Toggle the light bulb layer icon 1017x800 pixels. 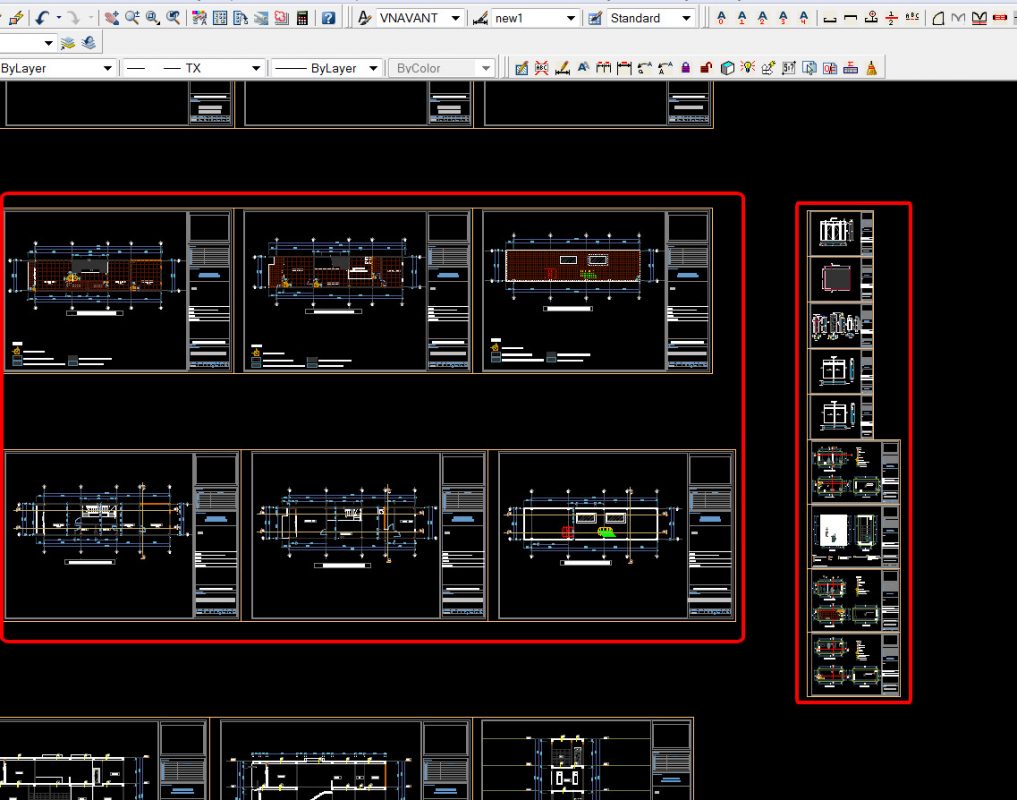pyautogui.click(x=747, y=68)
